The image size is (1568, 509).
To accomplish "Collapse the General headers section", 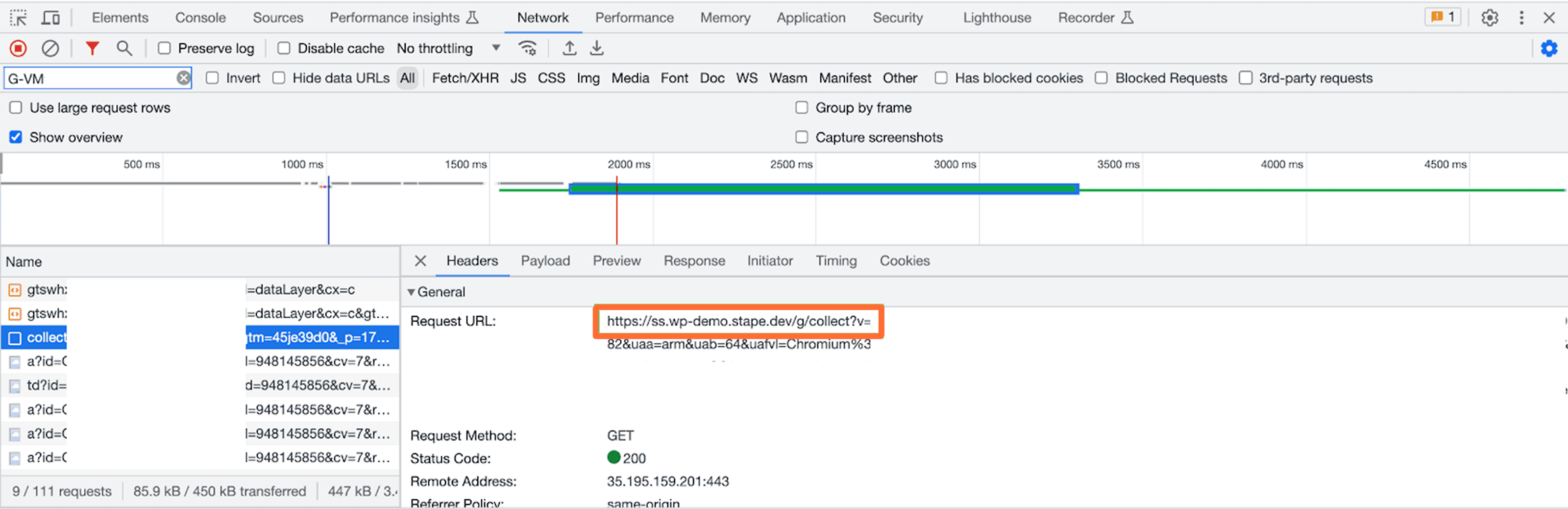I will click(412, 292).
